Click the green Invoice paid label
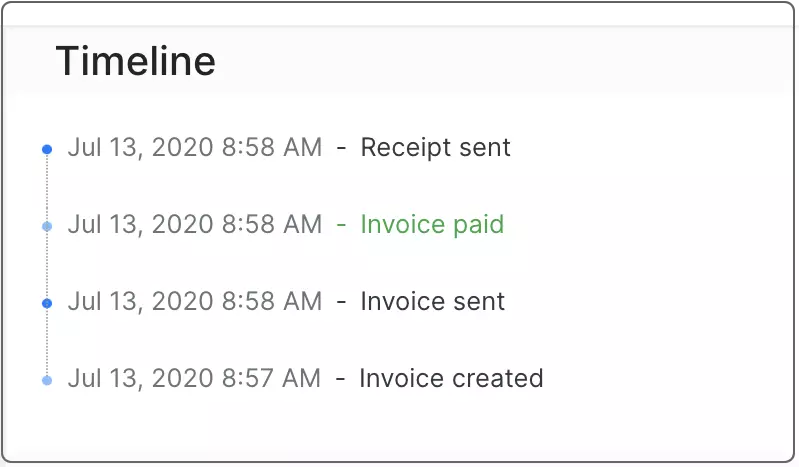 432,225
